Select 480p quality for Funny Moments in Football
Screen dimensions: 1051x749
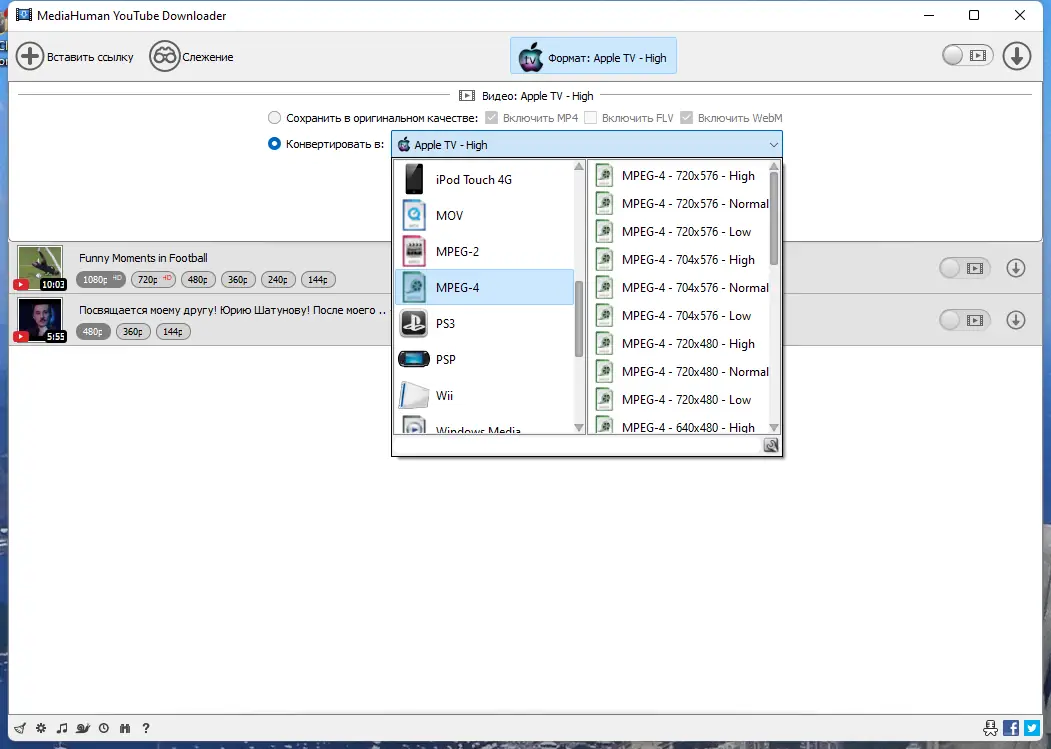point(198,280)
